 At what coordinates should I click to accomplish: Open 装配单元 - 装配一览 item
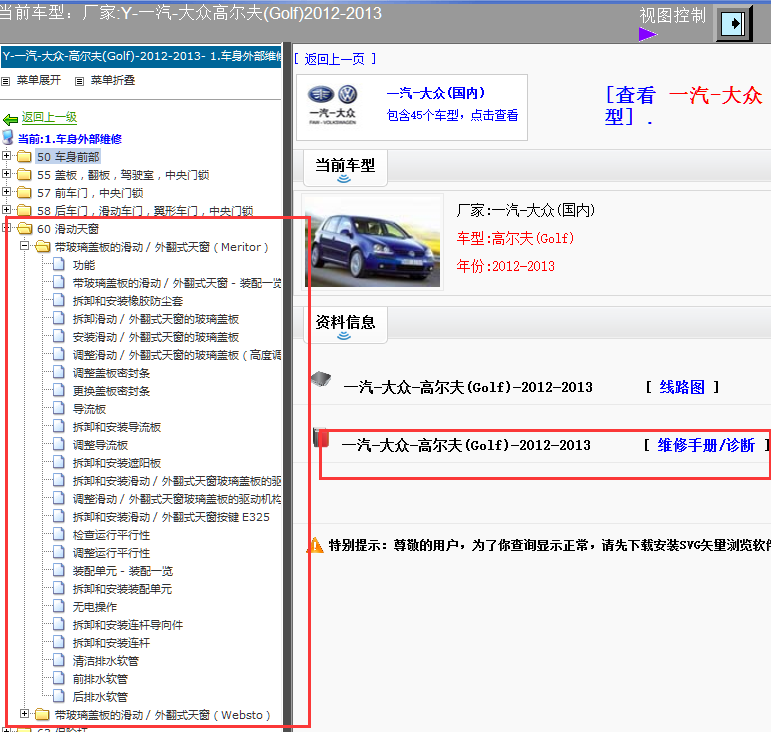coord(123,571)
